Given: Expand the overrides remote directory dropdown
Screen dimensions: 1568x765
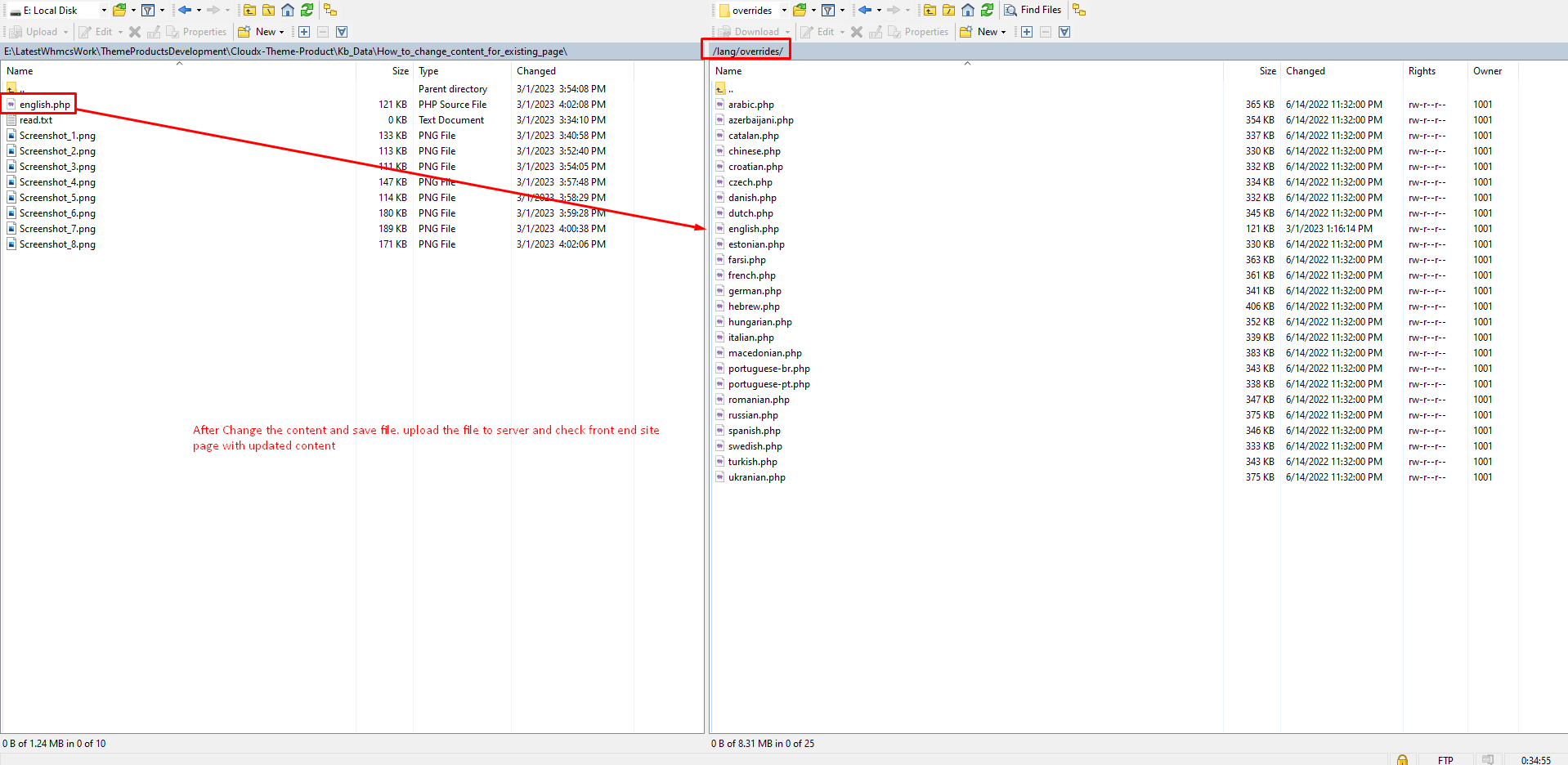Looking at the screenshot, I should (784, 11).
